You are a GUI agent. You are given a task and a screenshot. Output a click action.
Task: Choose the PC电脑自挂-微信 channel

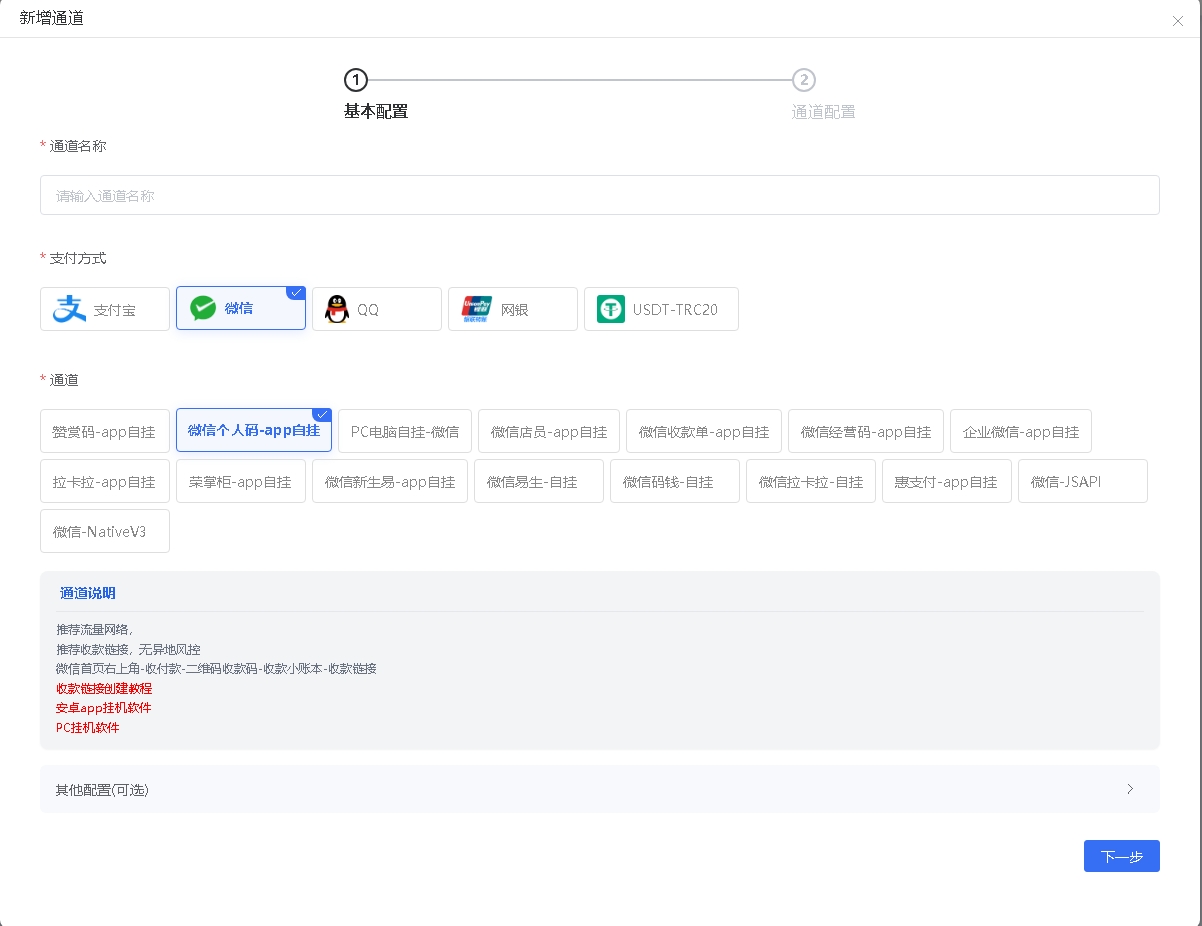405,432
